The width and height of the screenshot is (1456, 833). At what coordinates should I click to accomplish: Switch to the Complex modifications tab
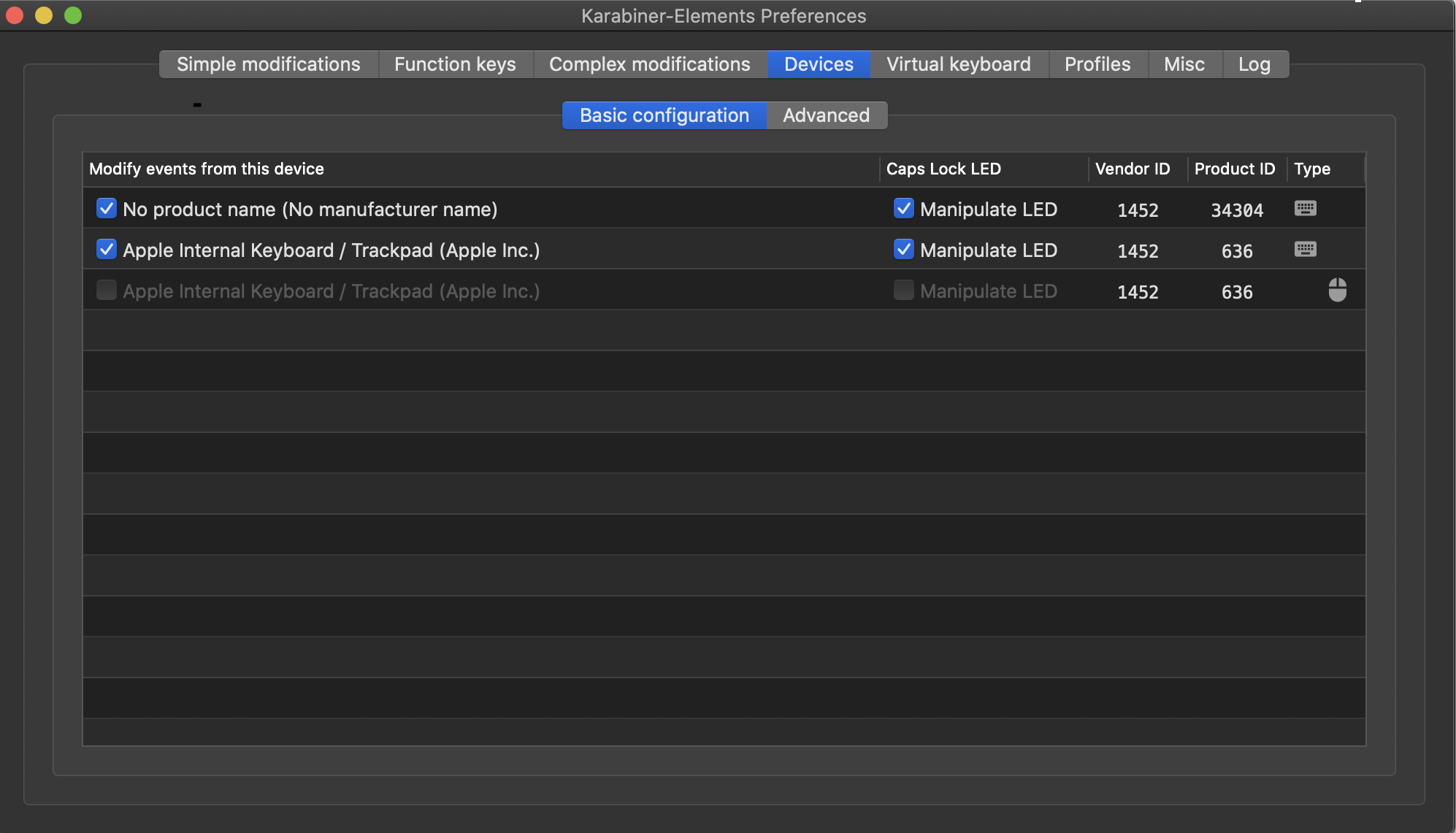[650, 64]
